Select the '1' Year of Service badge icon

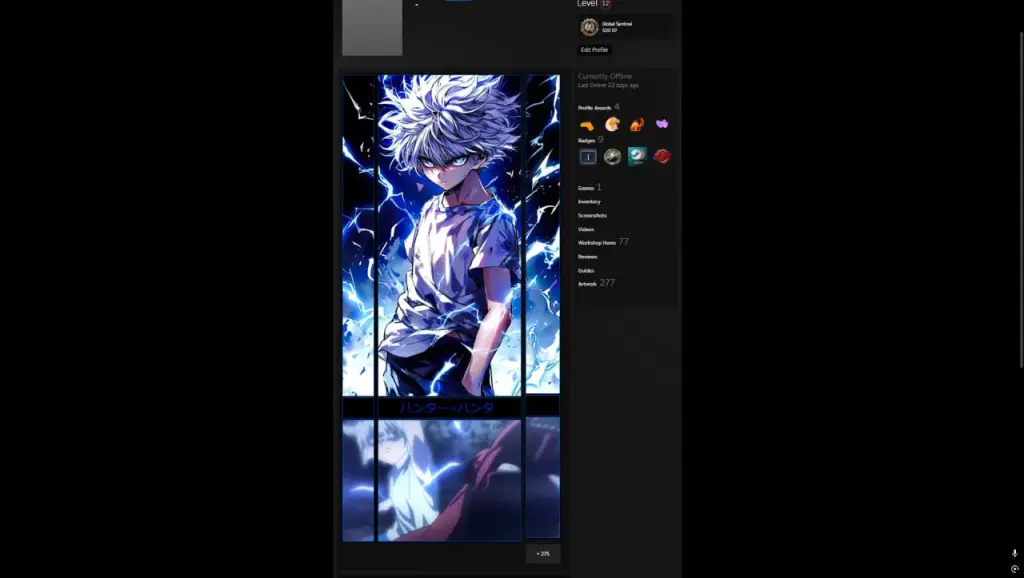point(587,155)
